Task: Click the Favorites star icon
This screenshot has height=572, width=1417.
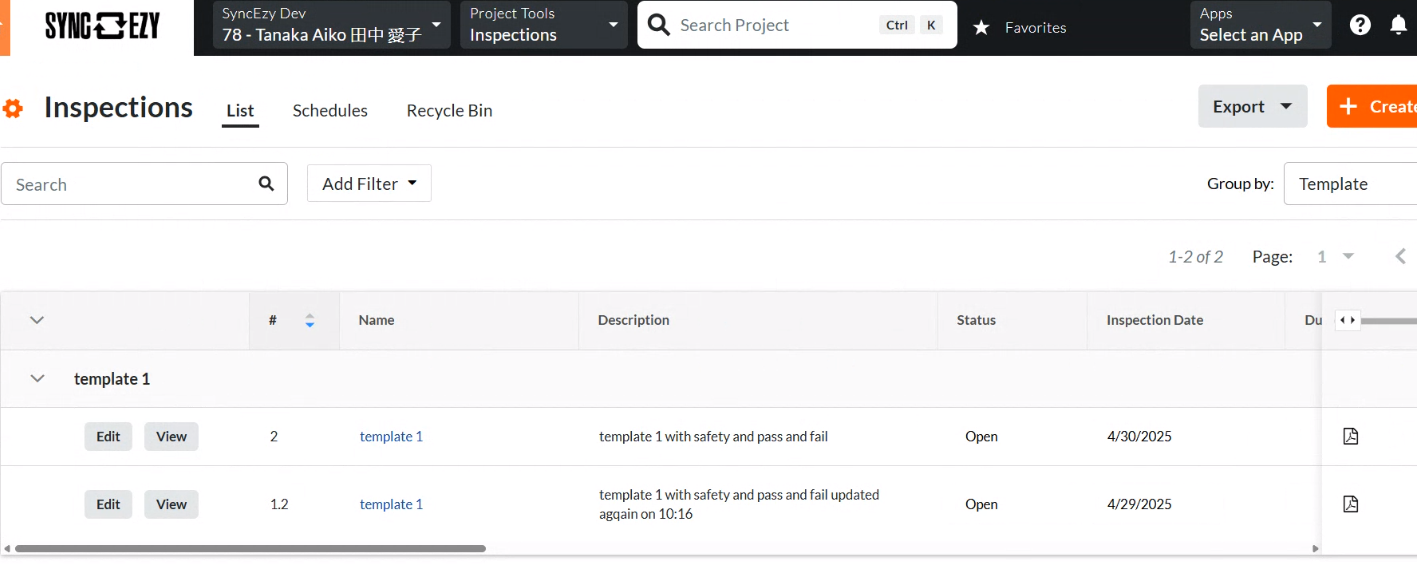Action: [982, 28]
